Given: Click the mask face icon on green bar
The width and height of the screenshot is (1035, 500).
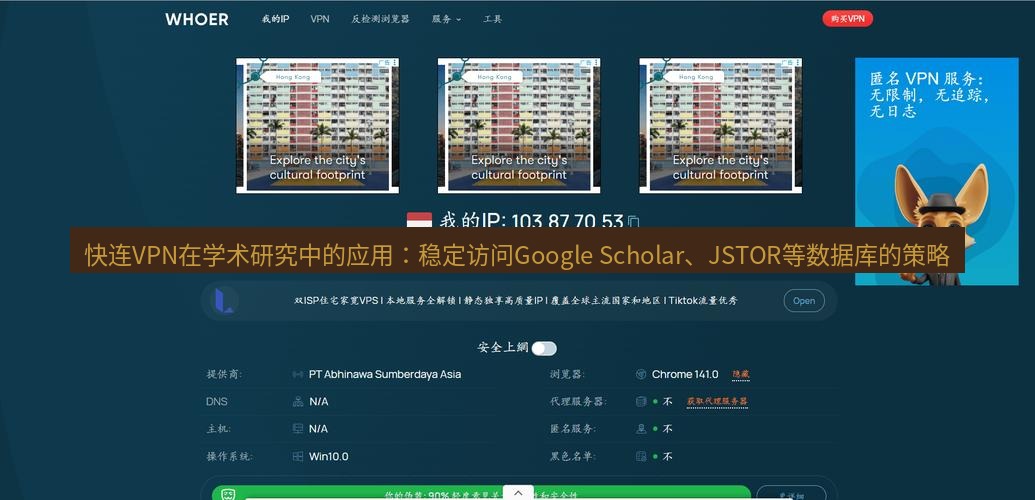Looking at the screenshot, I should pyautogui.click(x=228, y=494).
